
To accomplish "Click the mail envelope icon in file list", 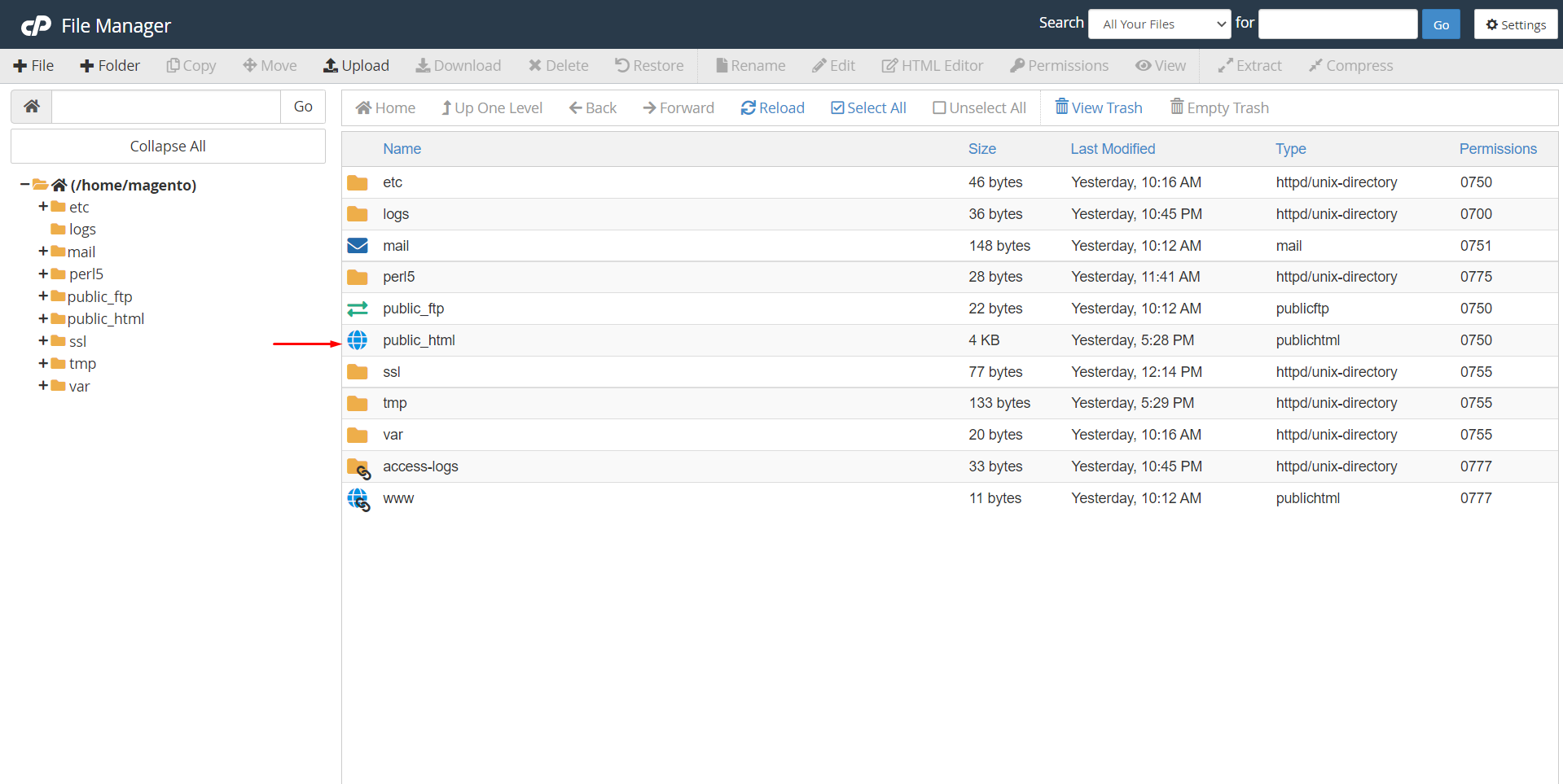I will (358, 246).
